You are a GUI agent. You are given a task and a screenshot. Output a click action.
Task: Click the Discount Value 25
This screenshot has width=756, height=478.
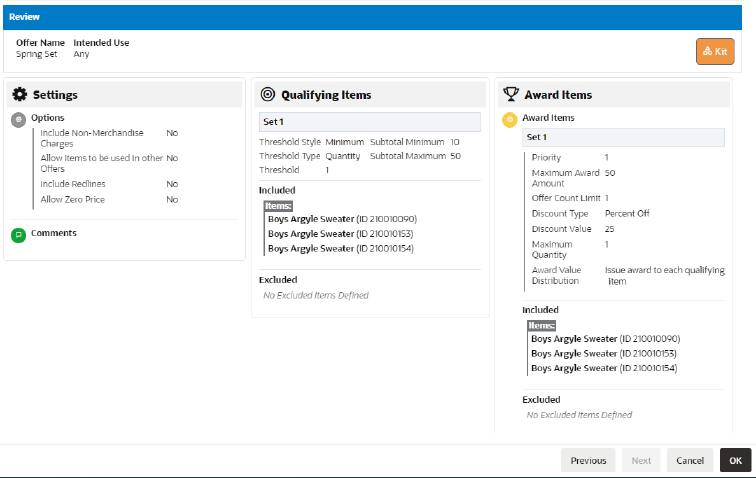pyautogui.click(x=609, y=229)
